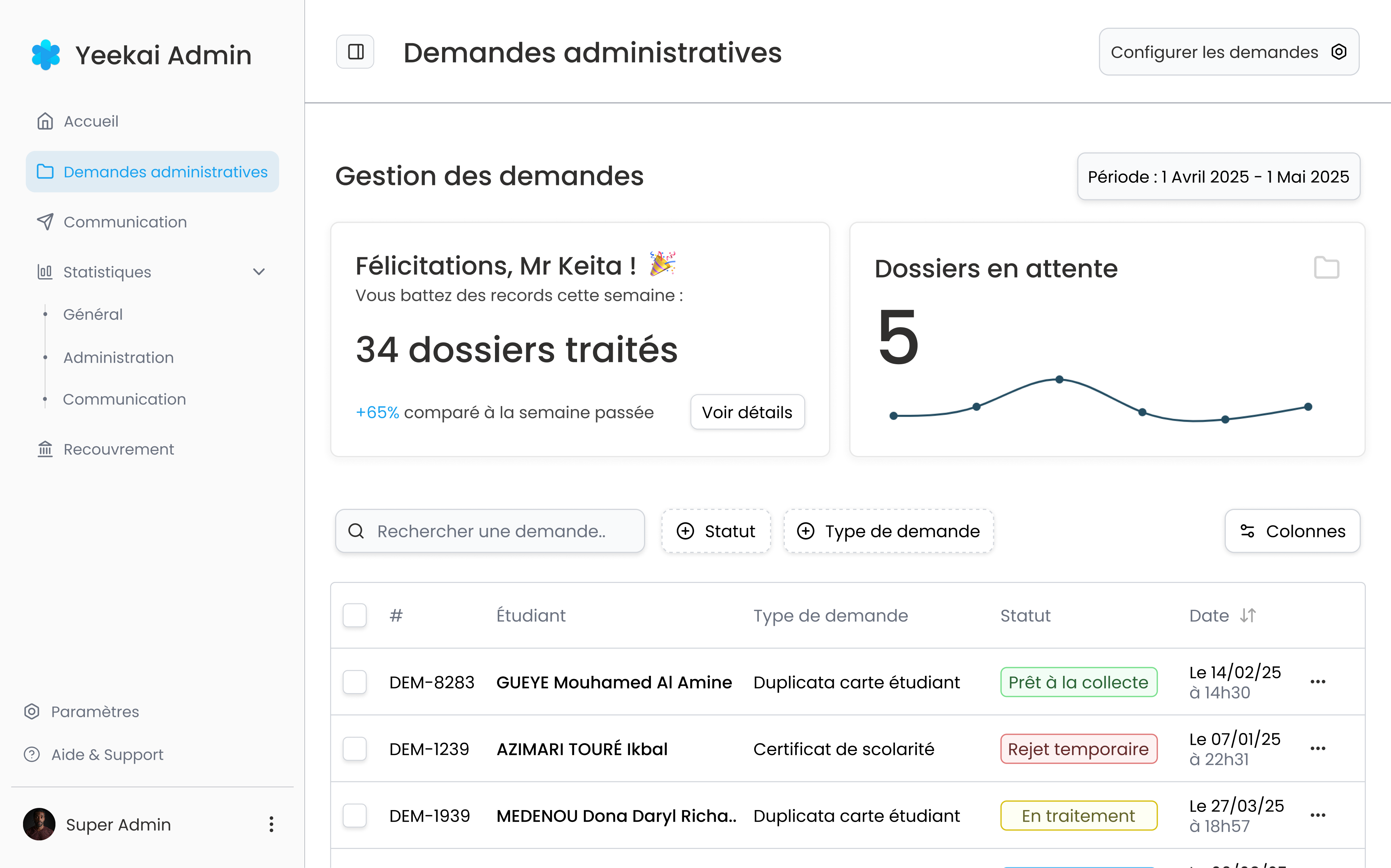Click the Voir détails button
Screen dimensions: 1391x868
[747, 412]
